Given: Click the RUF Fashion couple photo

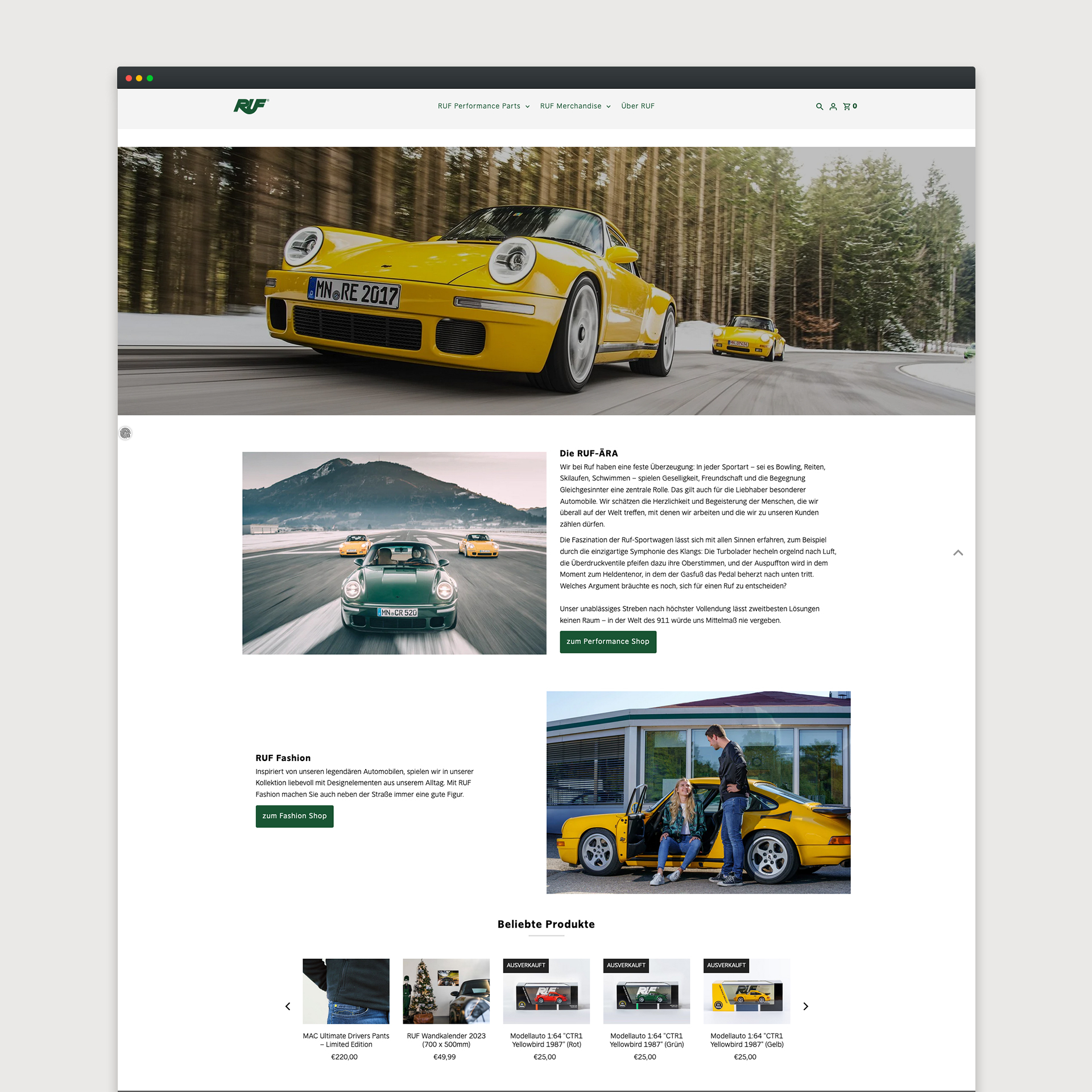Looking at the screenshot, I should coord(698,792).
